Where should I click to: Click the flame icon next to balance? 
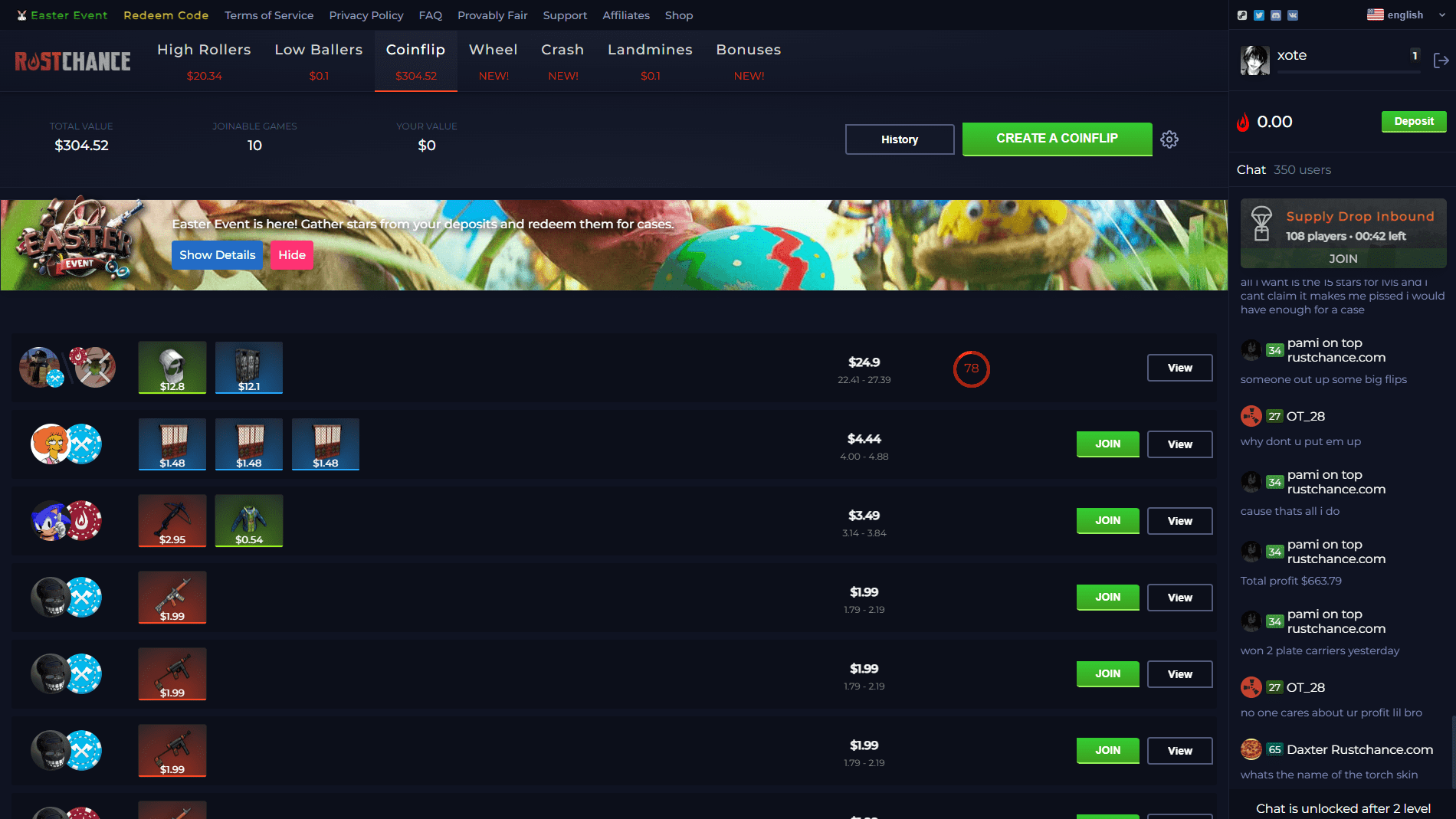click(x=1243, y=122)
